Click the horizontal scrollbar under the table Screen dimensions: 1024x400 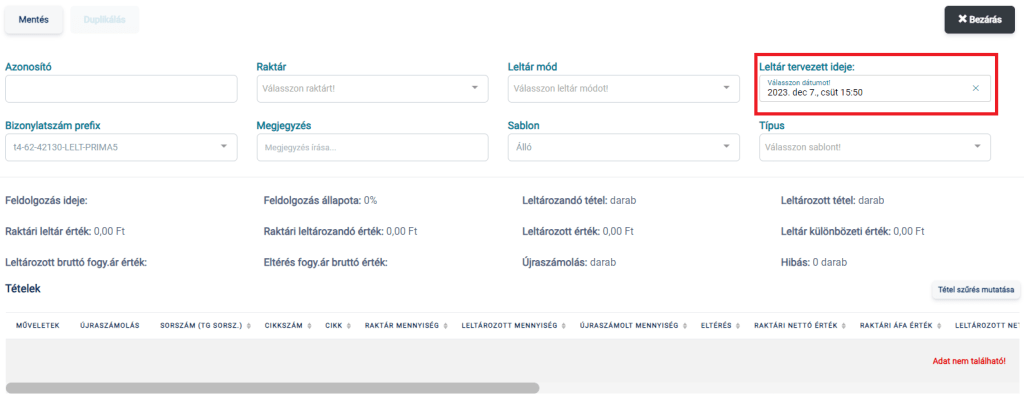(272, 387)
